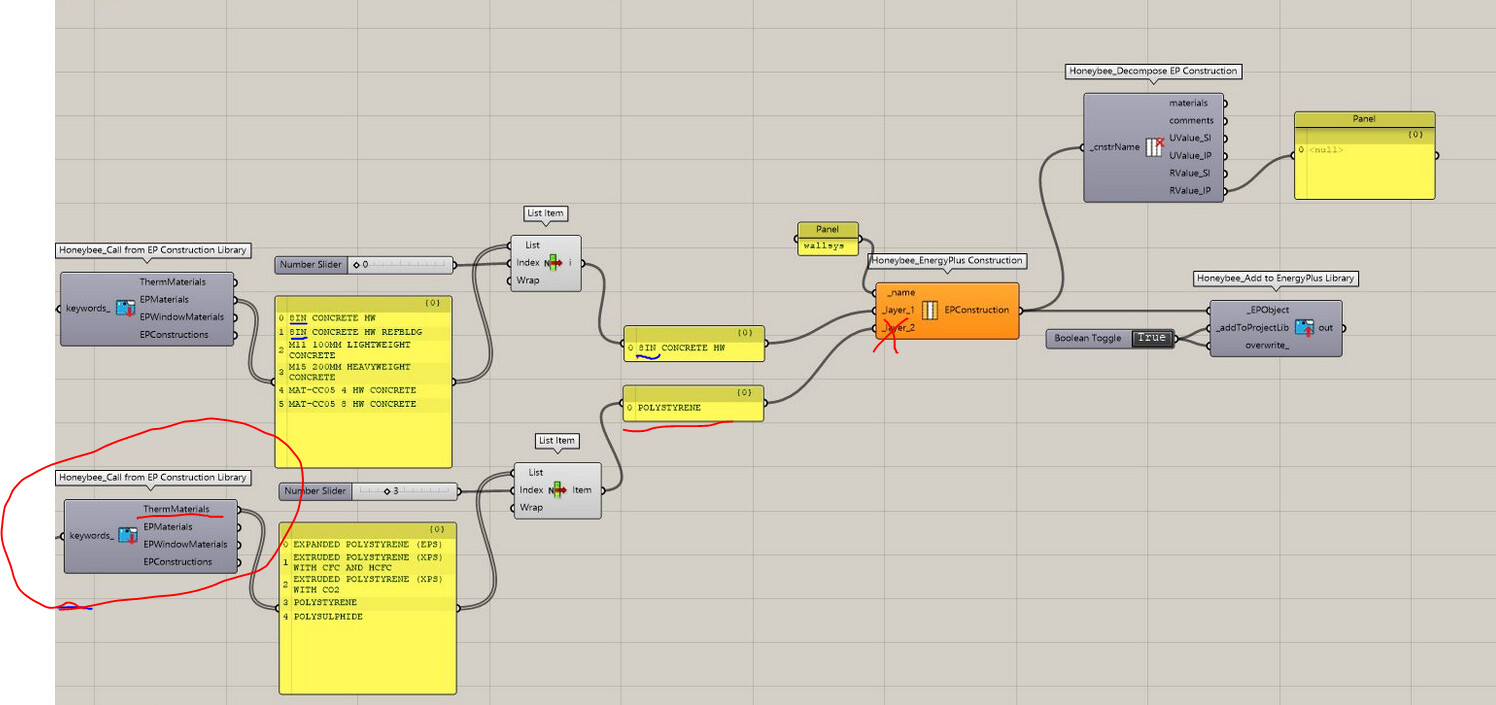Click the keywords_ input of the upper library component

89,309
